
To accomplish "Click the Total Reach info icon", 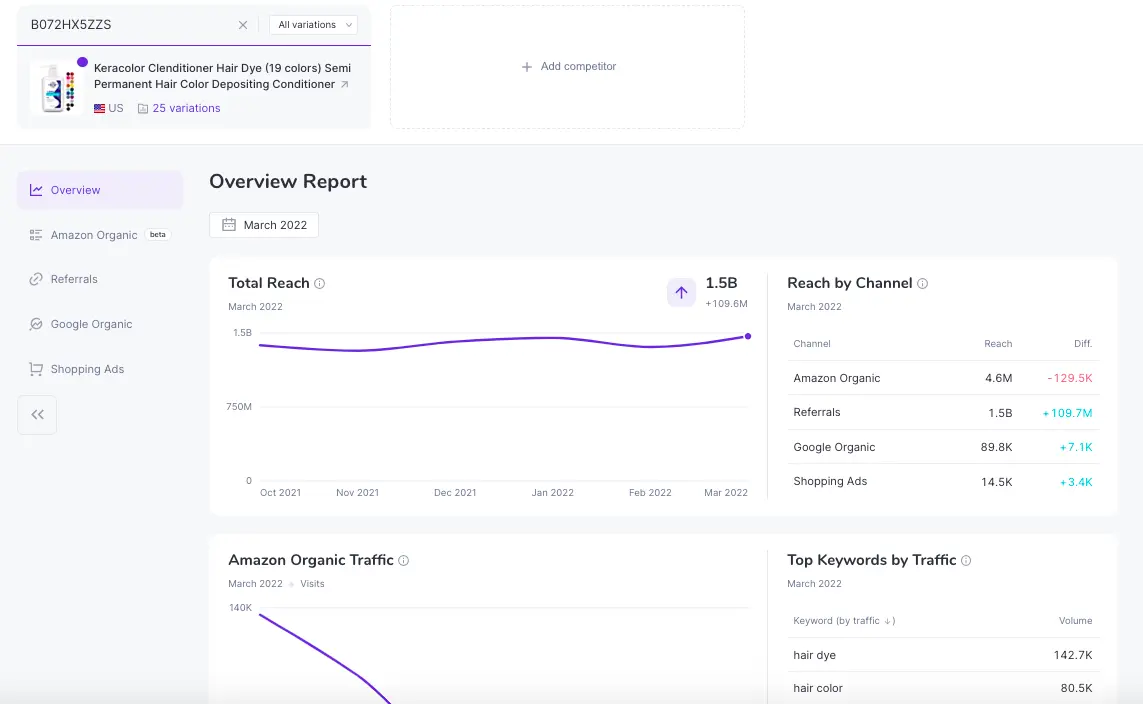I will (320, 284).
